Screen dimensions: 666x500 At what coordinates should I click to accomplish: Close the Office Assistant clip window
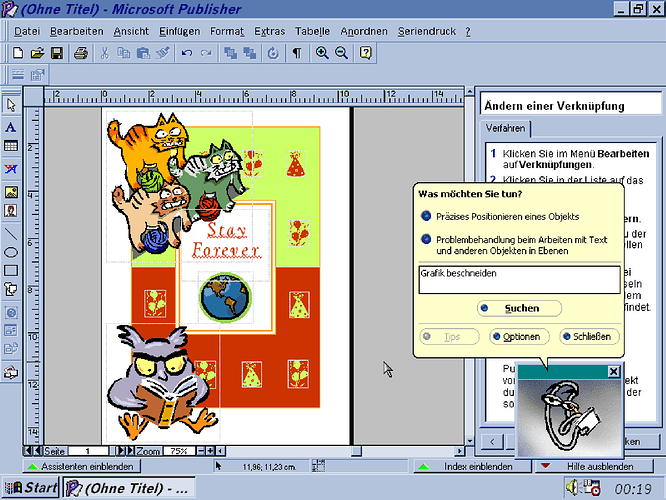[613, 372]
